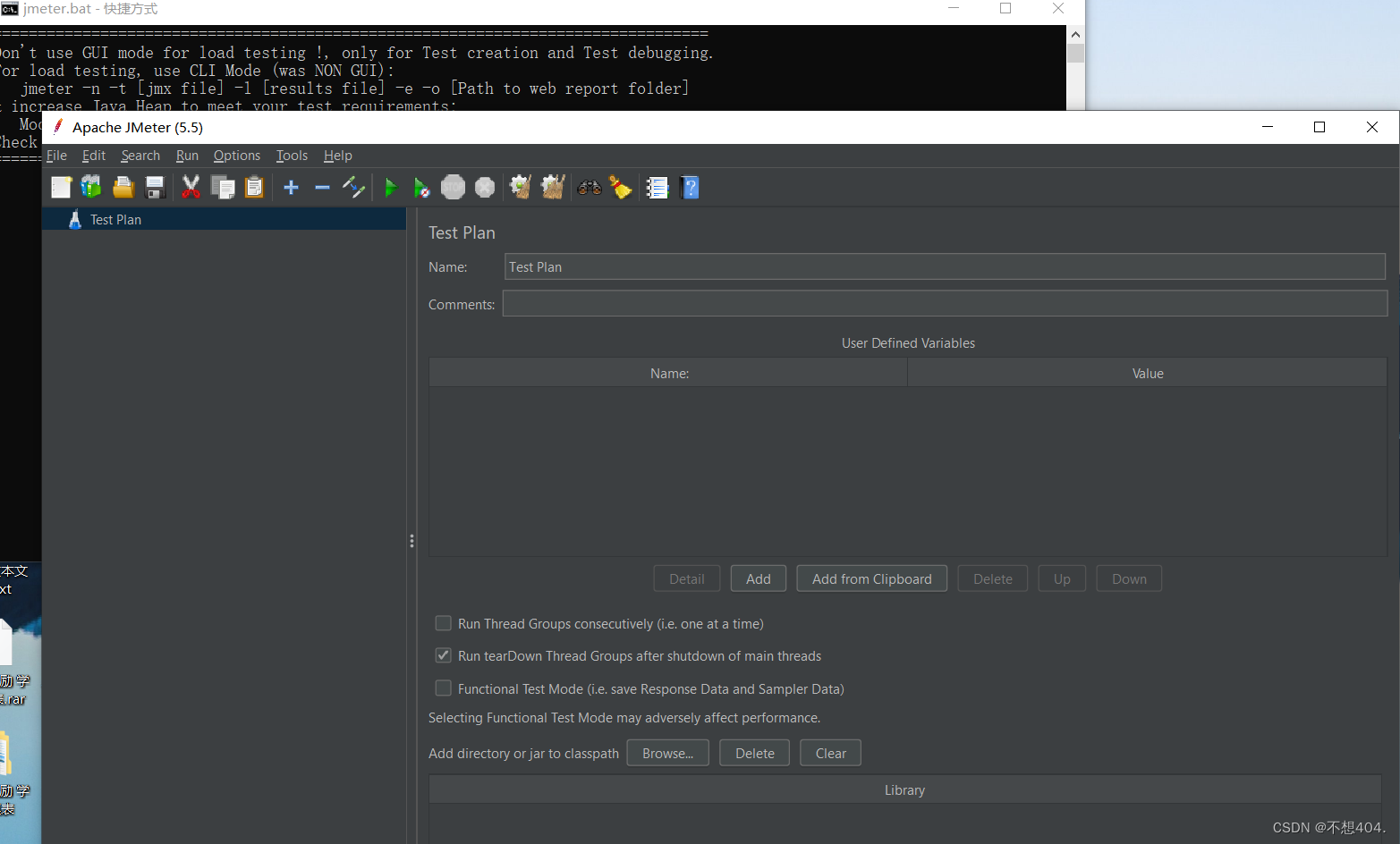This screenshot has height=844, width=1400.
Task: Click the Toggle enable/disable icon
Action: pyautogui.click(x=353, y=188)
